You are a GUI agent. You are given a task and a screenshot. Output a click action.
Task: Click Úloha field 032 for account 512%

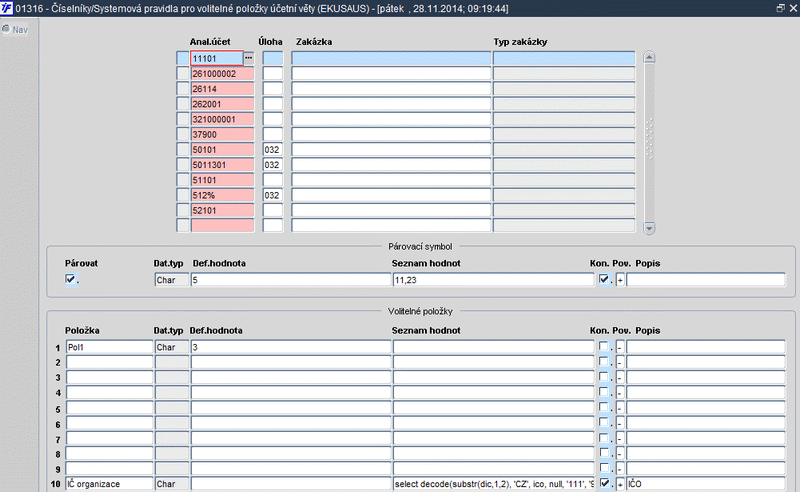click(272, 195)
